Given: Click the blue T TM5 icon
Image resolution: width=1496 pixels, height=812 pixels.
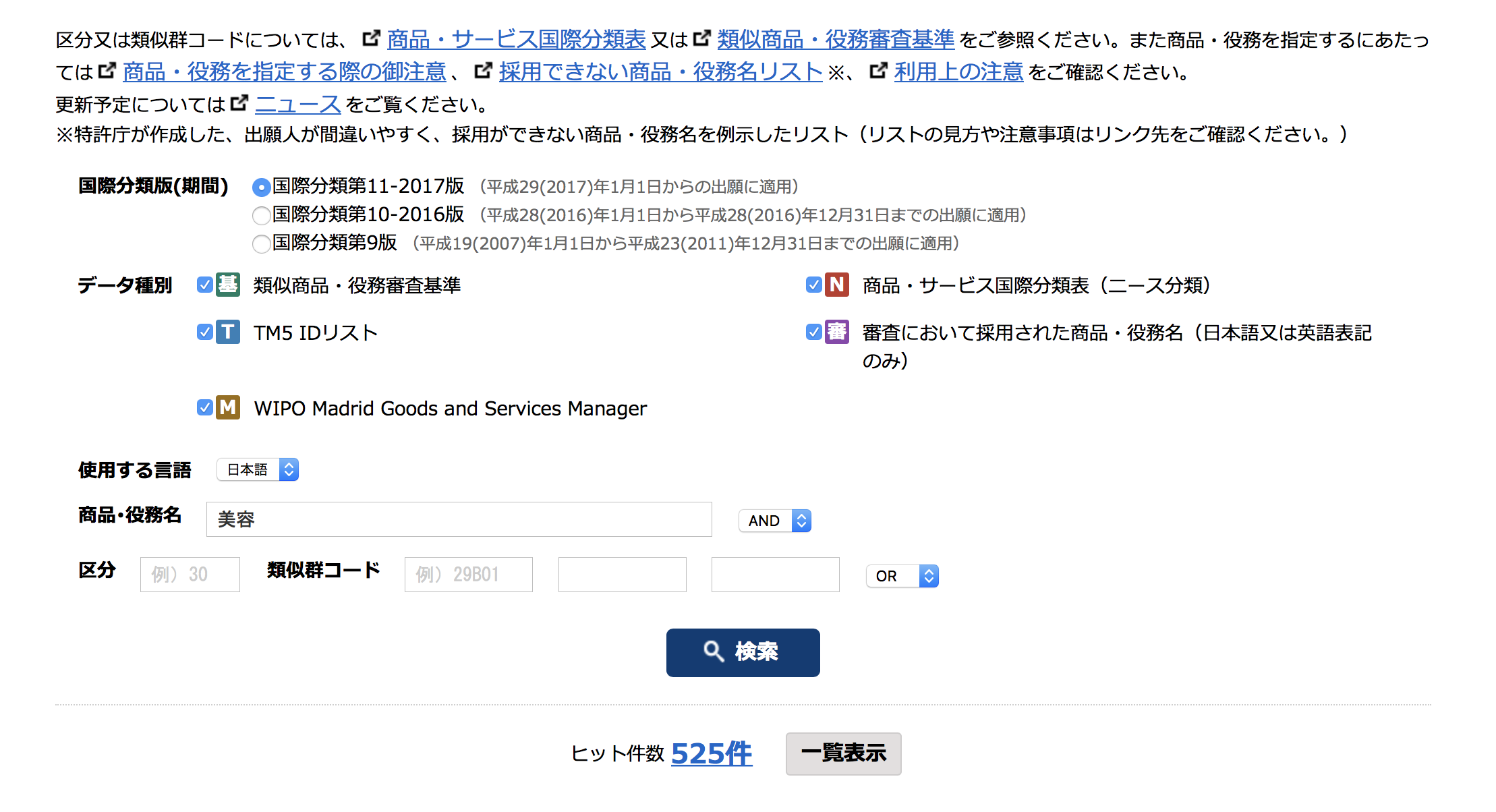Looking at the screenshot, I should [x=228, y=332].
